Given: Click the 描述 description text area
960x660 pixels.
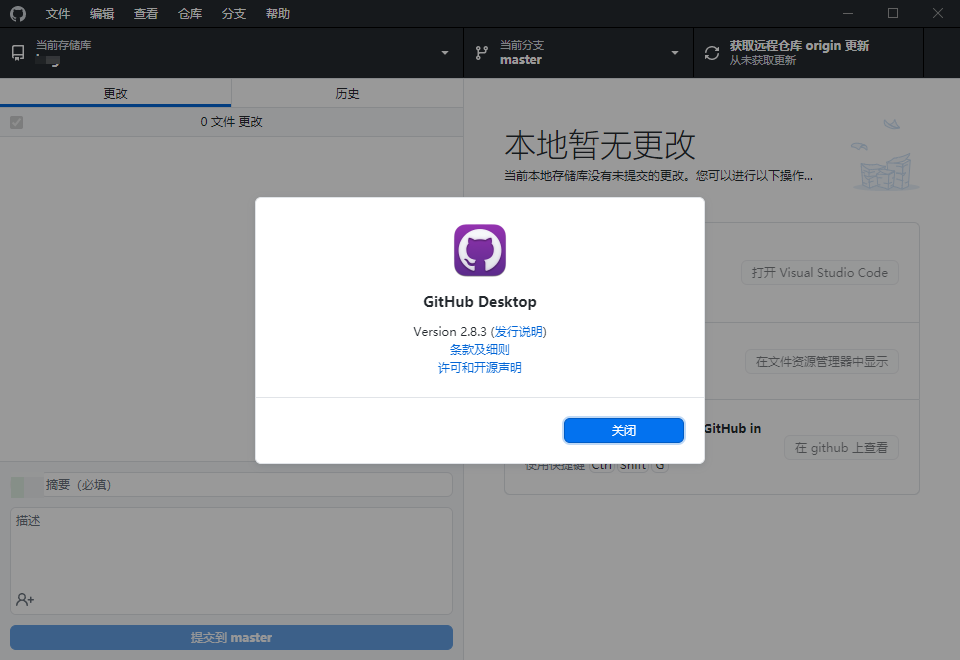Looking at the screenshot, I should [x=231, y=560].
